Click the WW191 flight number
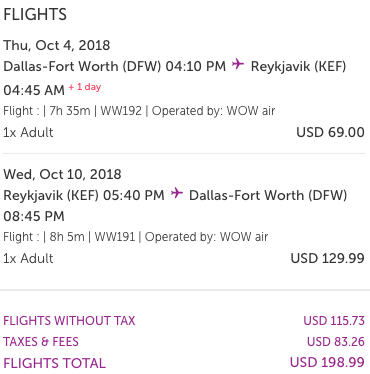The image size is (370, 374). point(115,237)
